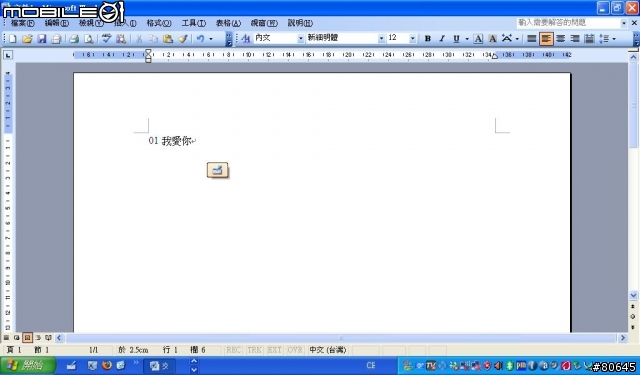Open underline style dropdown arrow
This screenshot has width=640, height=375.
467,39
